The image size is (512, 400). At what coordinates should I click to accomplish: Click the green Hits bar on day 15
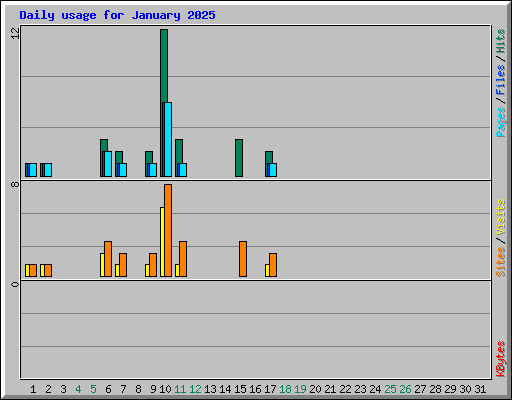pyautogui.click(x=239, y=158)
